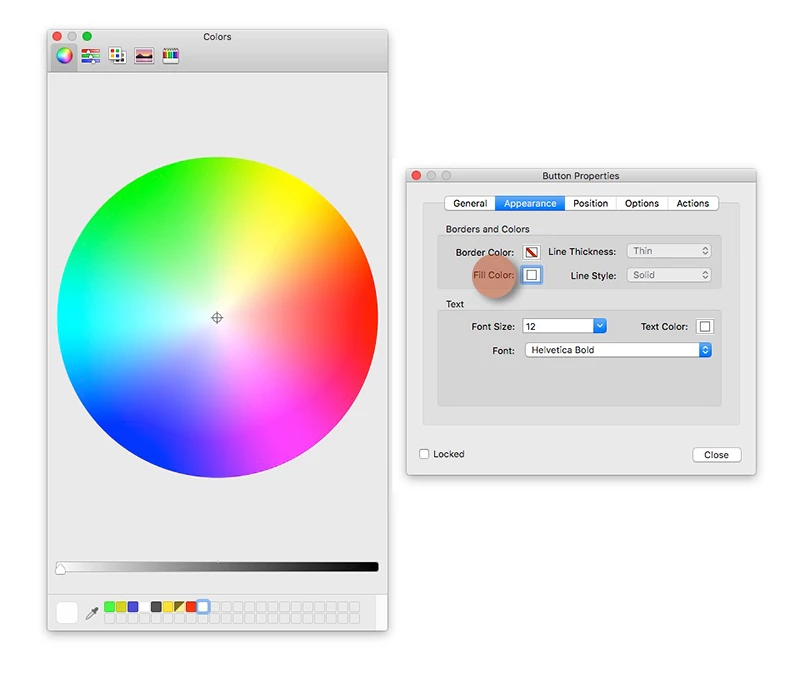Switch to the Actions tab
The image size is (800, 683).
692,203
